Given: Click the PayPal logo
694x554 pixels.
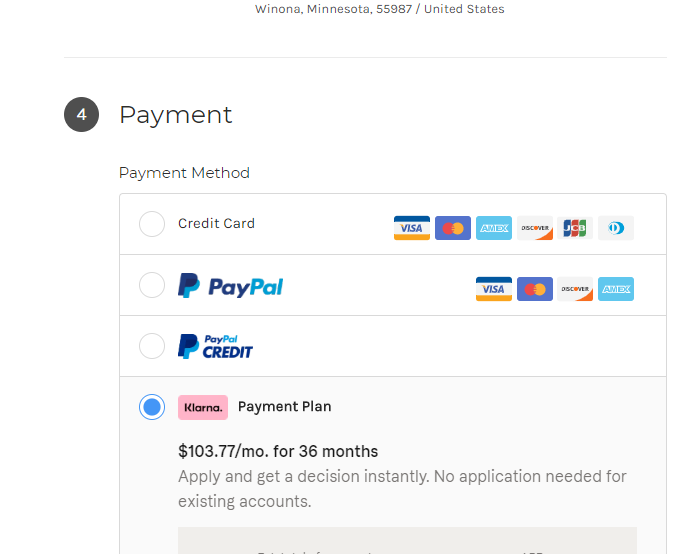Looking at the screenshot, I should [x=230, y=286].
